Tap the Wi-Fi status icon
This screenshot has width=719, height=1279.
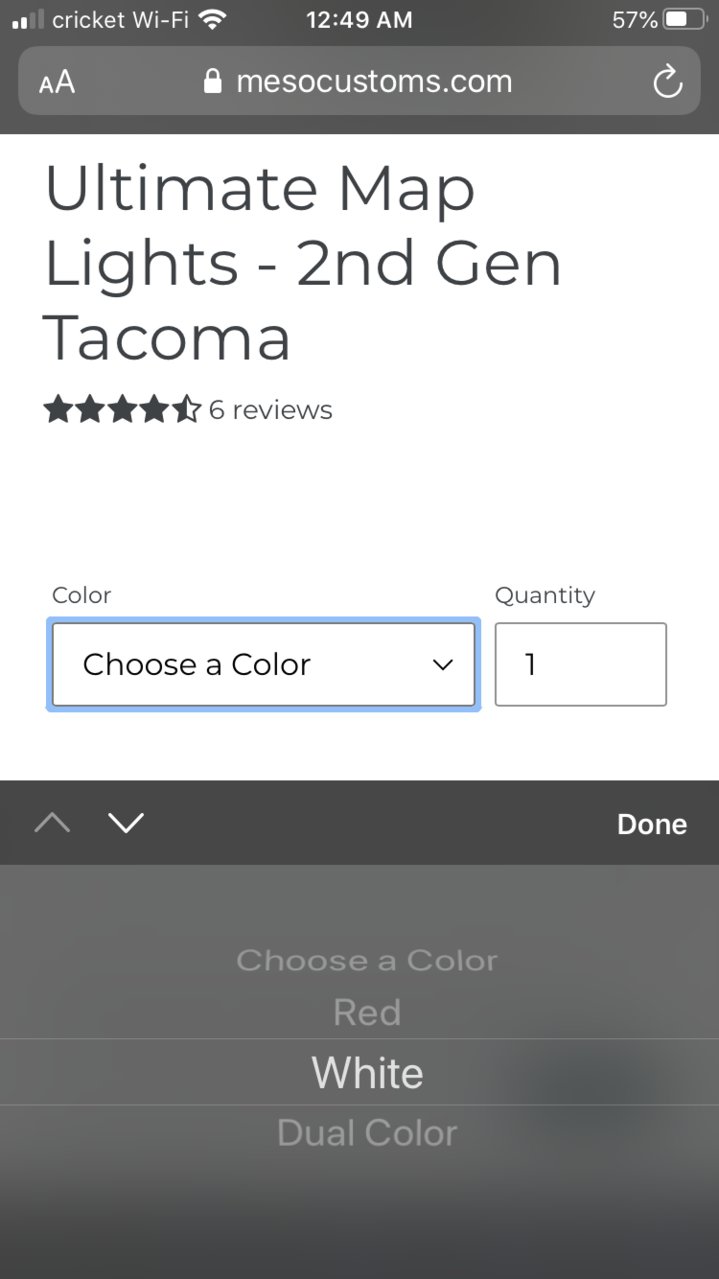(x=212, y=19)
